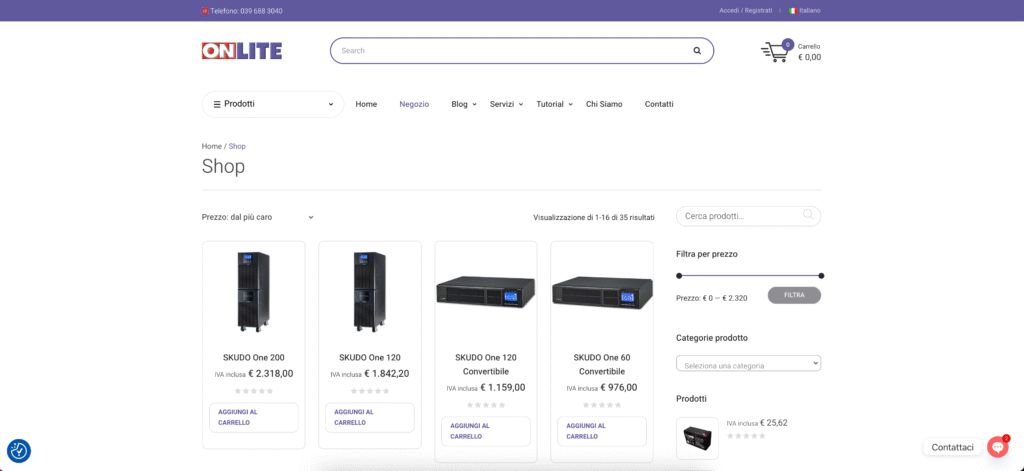This screenshot has width=1024, height=471.
Task: Click the Prodotti hamburger menu icon
Action: coord(217,105)
